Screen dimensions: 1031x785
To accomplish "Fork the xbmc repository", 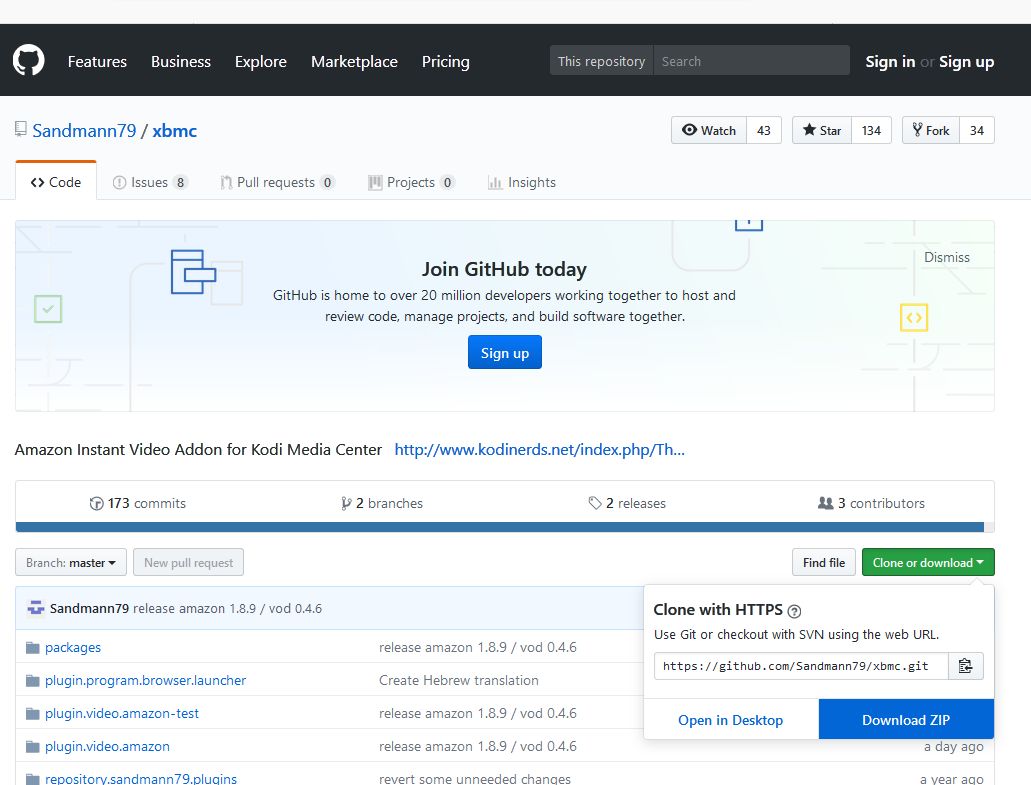I will [x=931, y=130].
